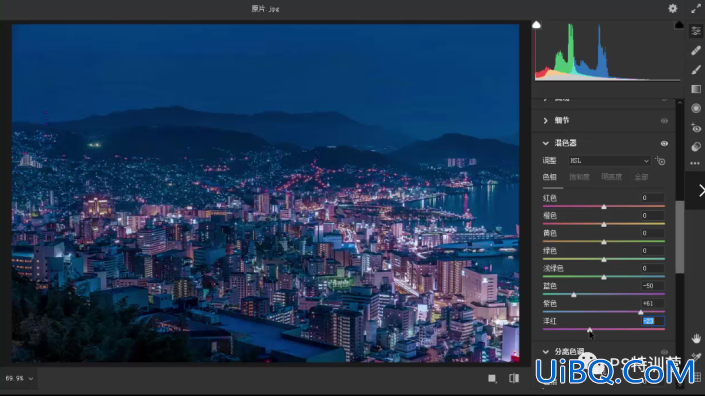
Task: Toggle visibility of 混色器 panel
Action: point(664,143)
